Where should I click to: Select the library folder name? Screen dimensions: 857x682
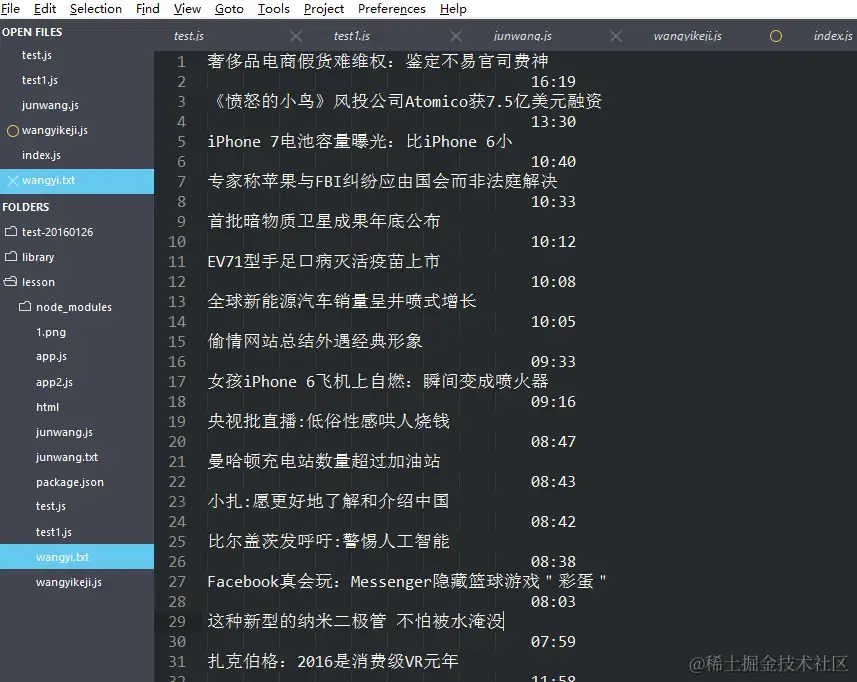pyautogui.click(x=38, y=257)
